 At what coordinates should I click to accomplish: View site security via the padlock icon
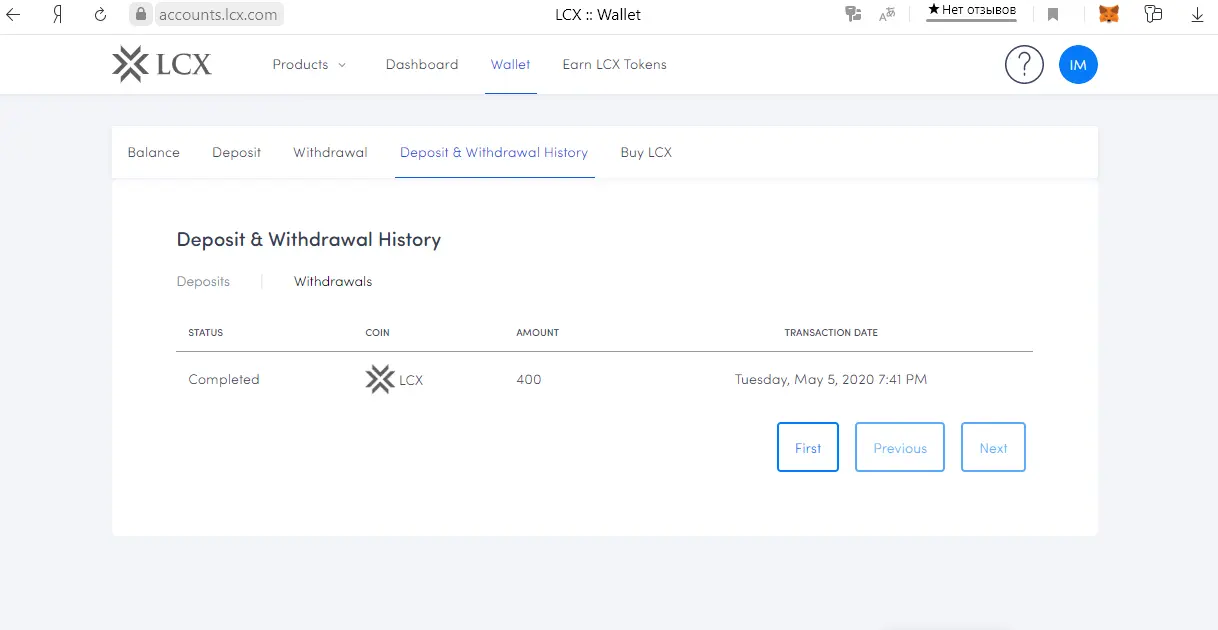[x=141, y=15]
